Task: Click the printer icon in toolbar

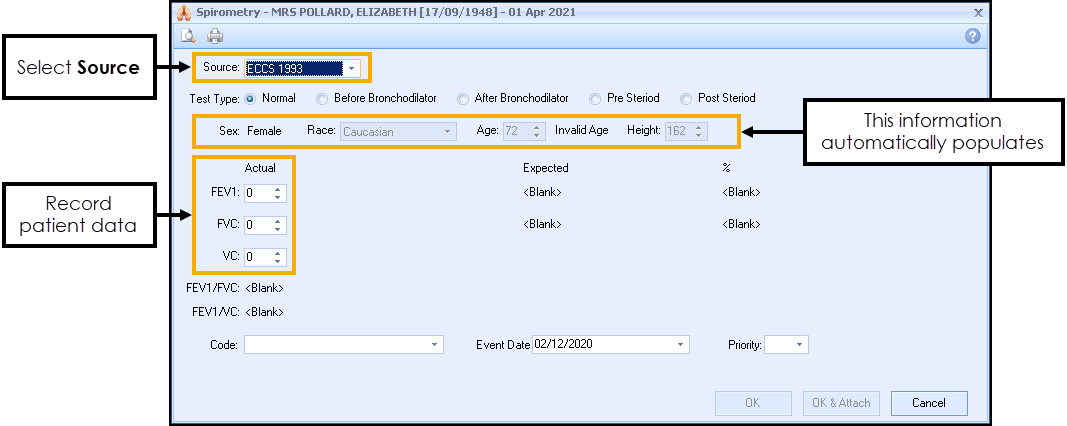Action: coord(215,37)
